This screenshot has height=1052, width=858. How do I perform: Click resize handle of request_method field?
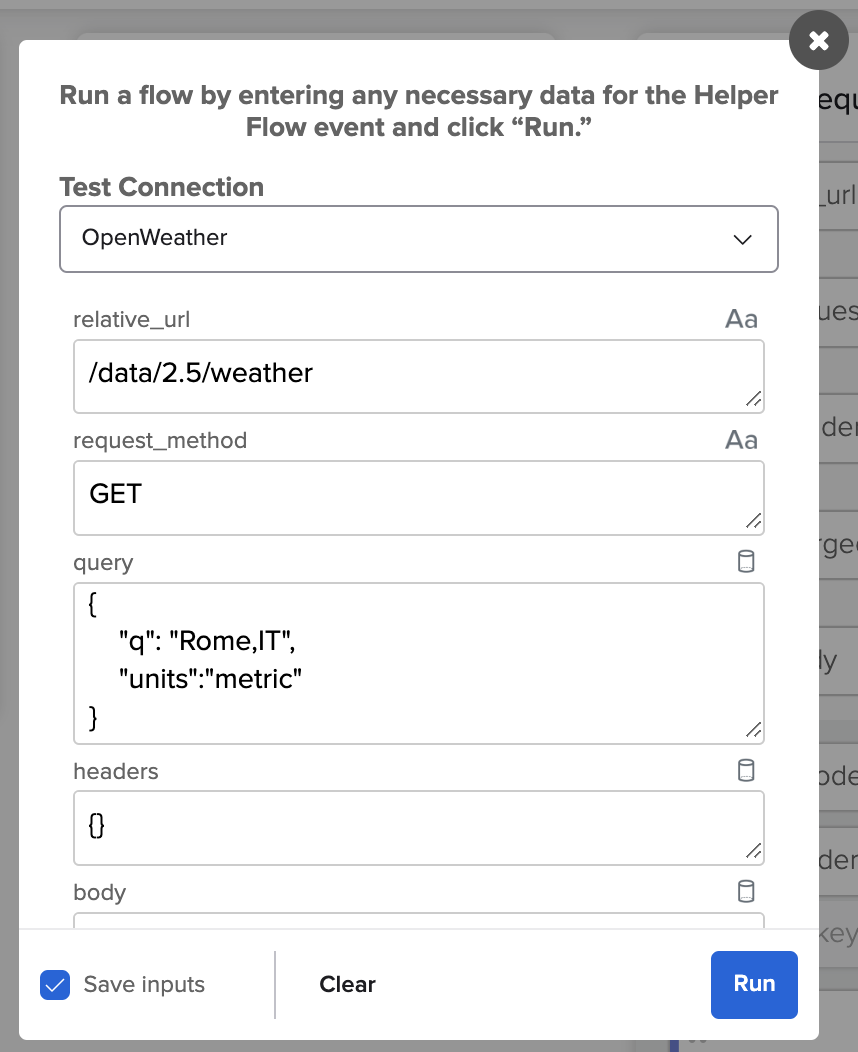pyautogui.click(x=754, y=520)
